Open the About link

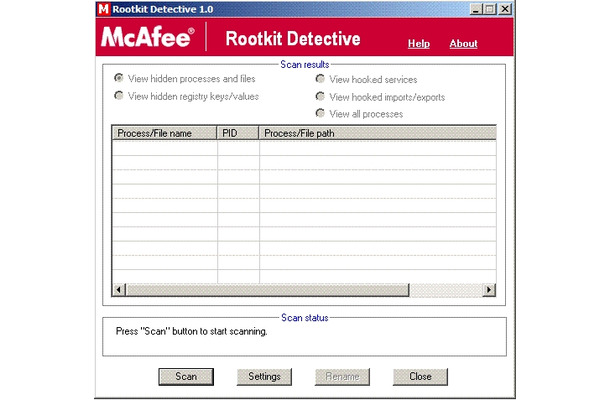pyautogui.click(x=463, y=44)
